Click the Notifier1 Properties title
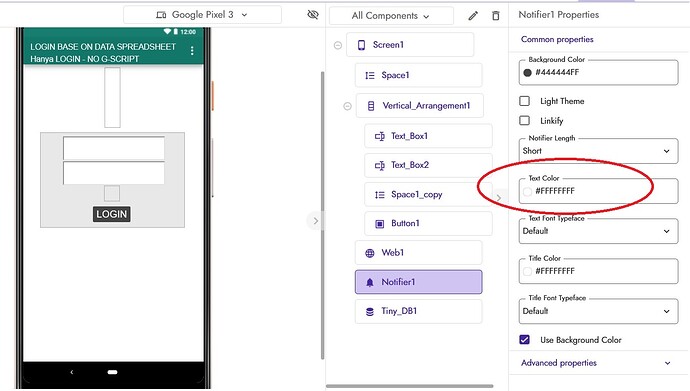 (x=558, y=15)
